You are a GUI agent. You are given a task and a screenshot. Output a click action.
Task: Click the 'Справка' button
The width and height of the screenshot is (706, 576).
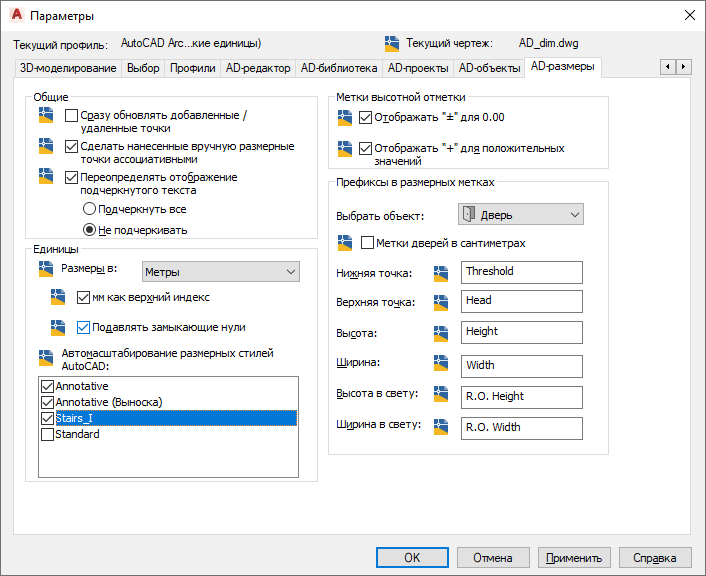(655, 558)
